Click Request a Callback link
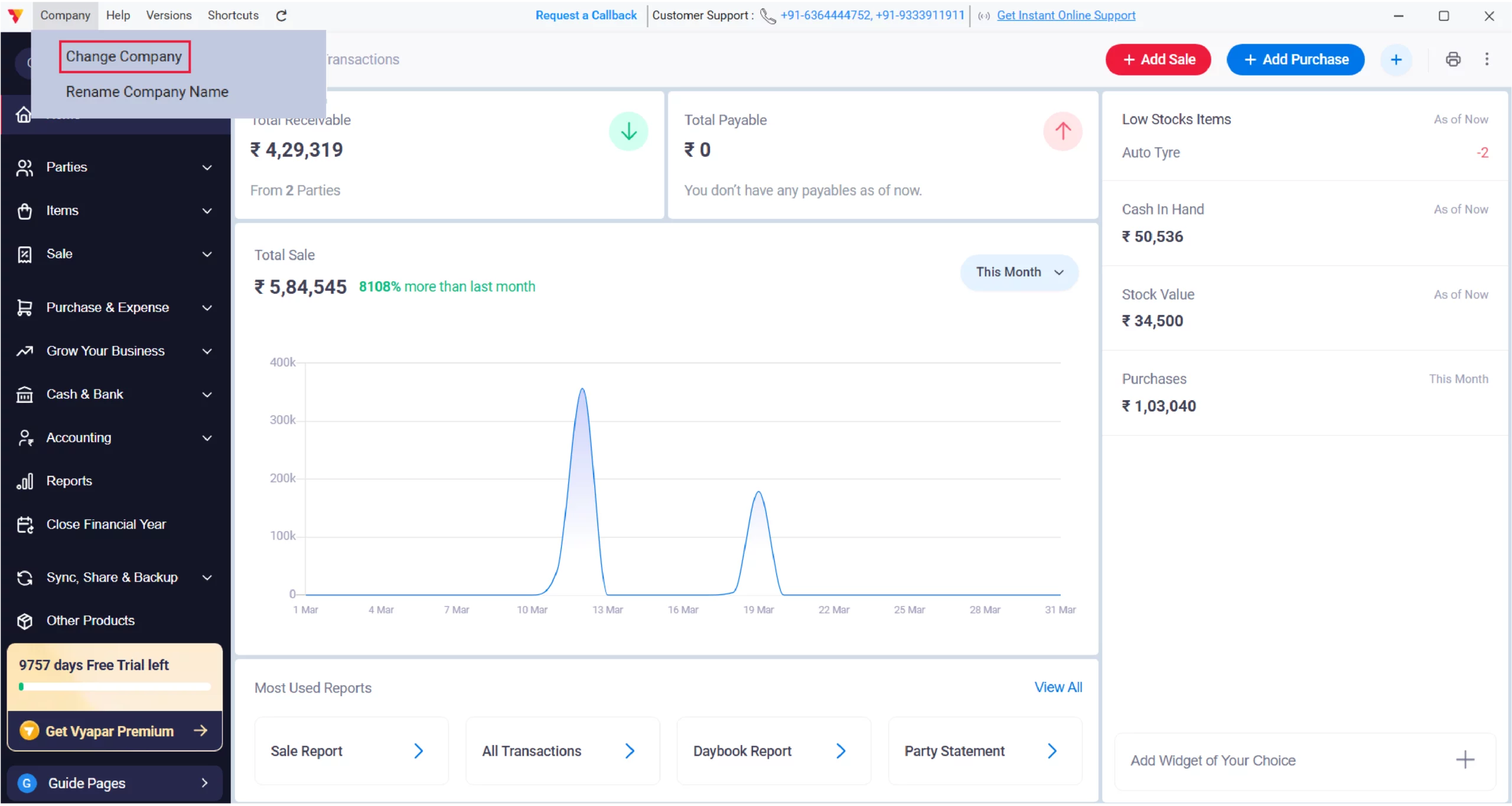This screenshot has height=806, width=1512. [586, 15]
